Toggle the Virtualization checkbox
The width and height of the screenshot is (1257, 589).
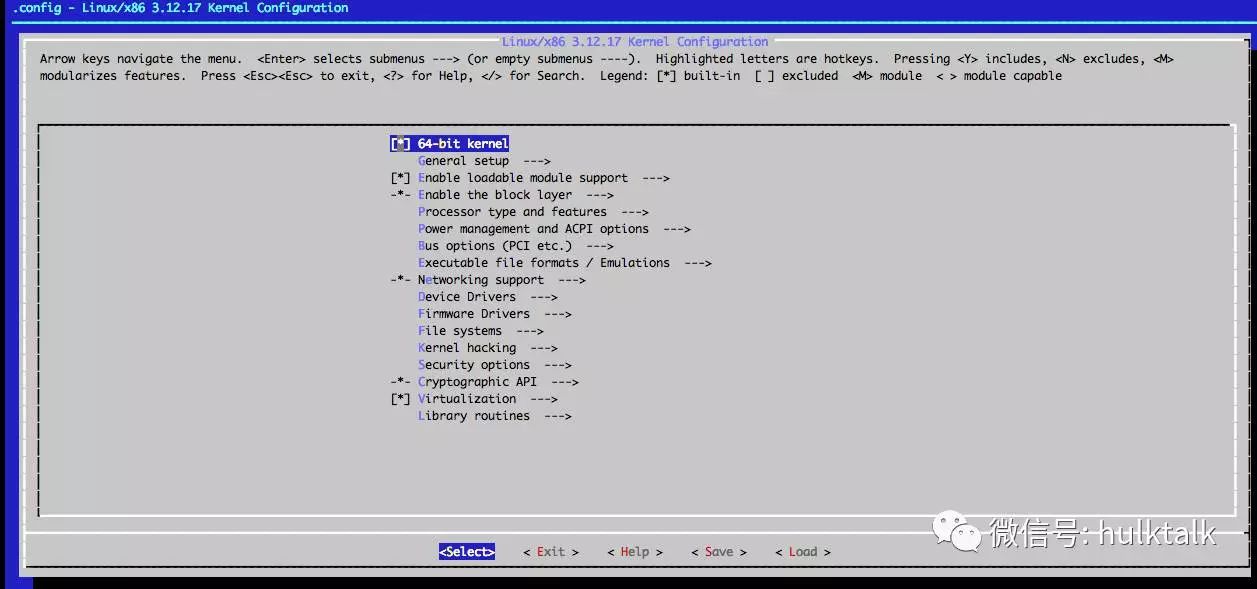[x=401, y=399]
